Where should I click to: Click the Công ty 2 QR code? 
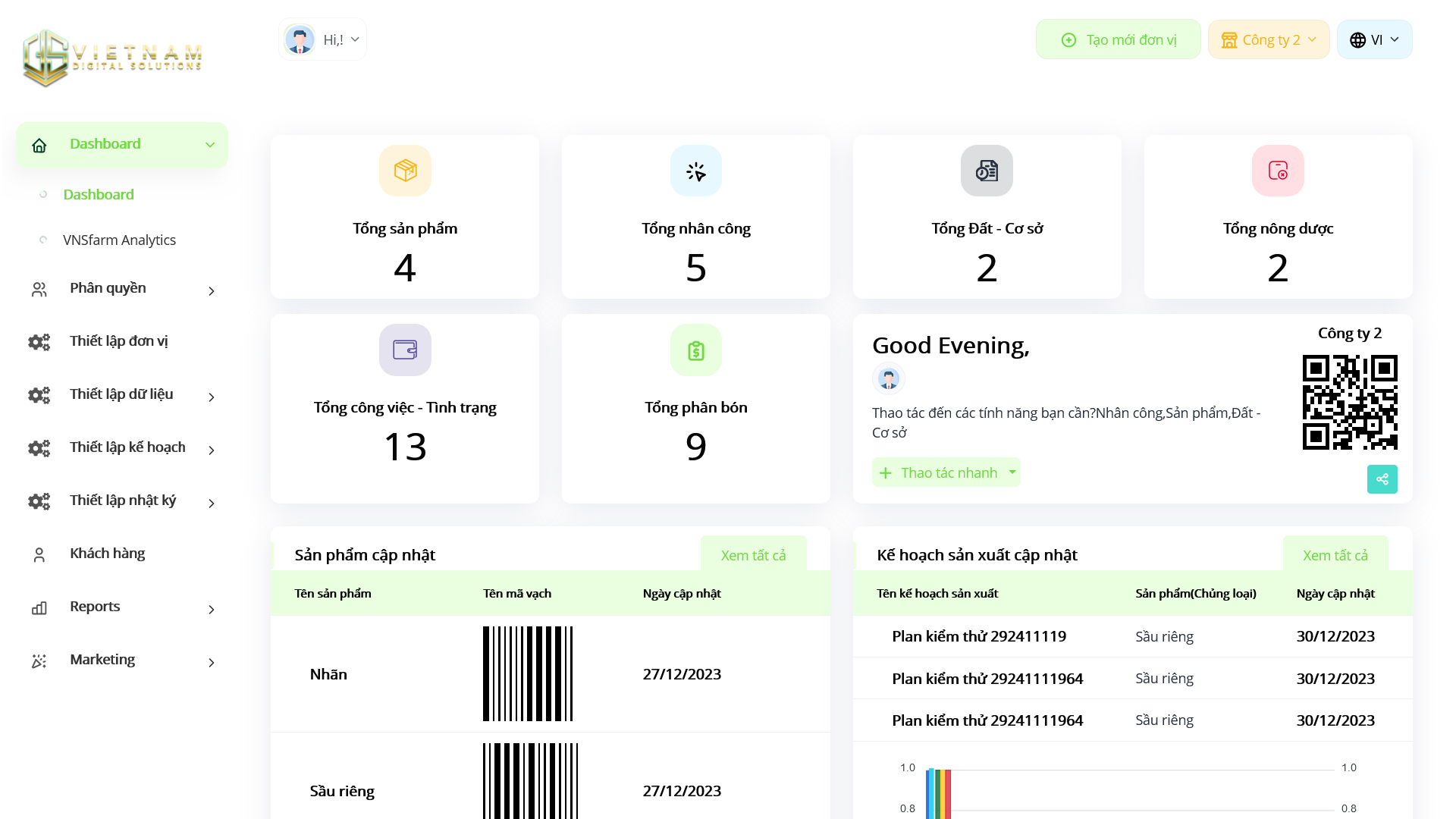[x=1349, y=402]
